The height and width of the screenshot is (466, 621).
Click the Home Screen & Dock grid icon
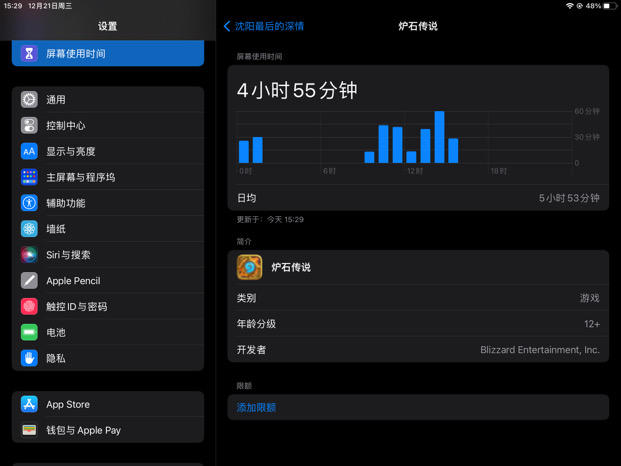(x=29, y=177)
